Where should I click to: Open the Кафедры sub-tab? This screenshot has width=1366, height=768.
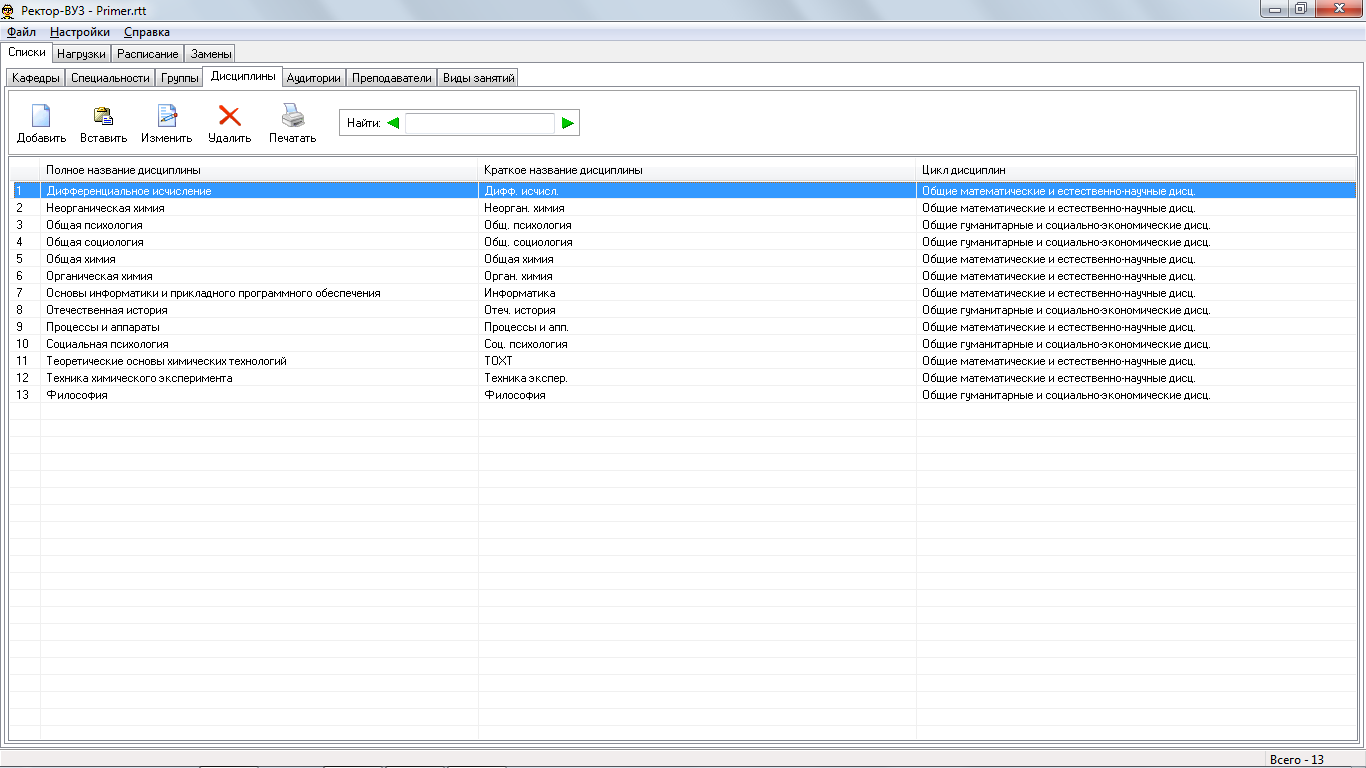[36, 78]
